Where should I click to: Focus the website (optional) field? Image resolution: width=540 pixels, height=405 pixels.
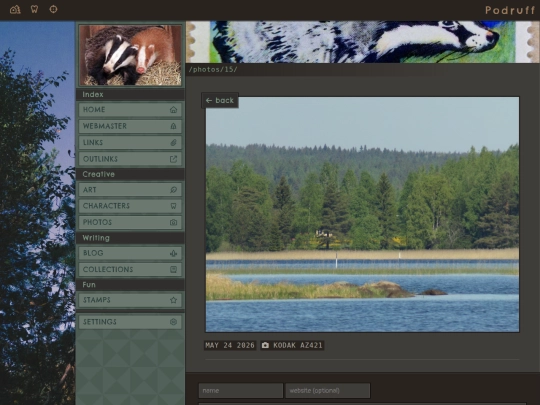coord(328,391)
